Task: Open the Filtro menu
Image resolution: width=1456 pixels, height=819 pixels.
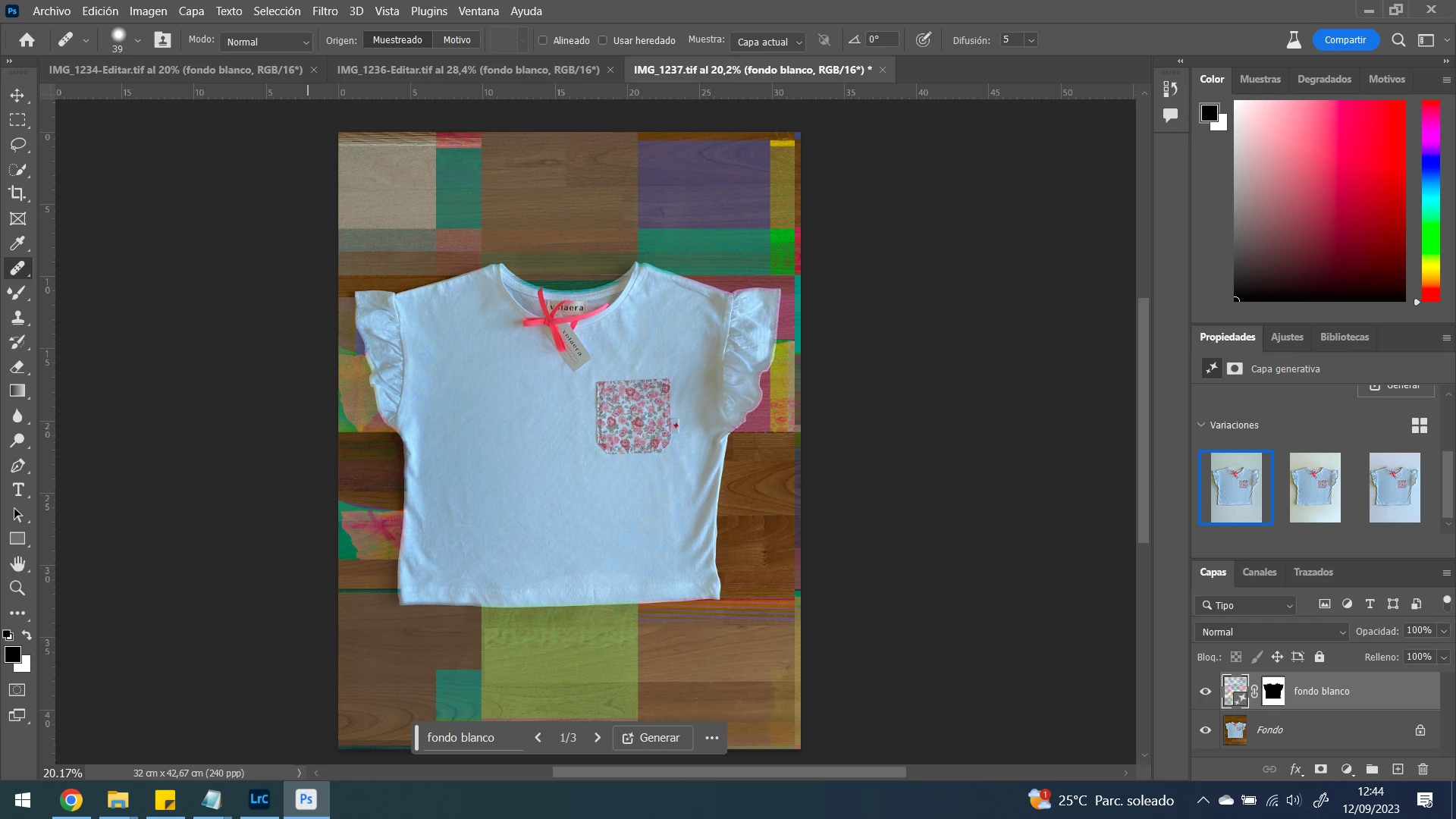Action: (325, 11)
